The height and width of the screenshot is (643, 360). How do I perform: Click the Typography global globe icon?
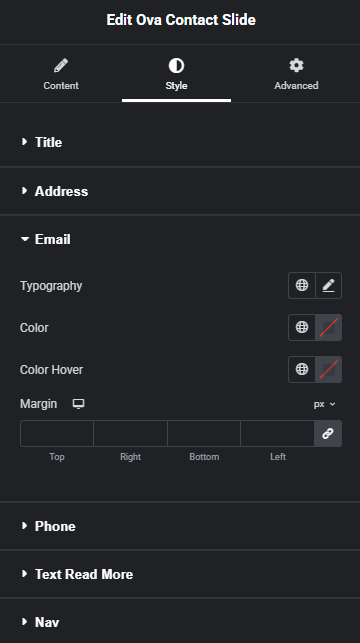coord(302,285)
